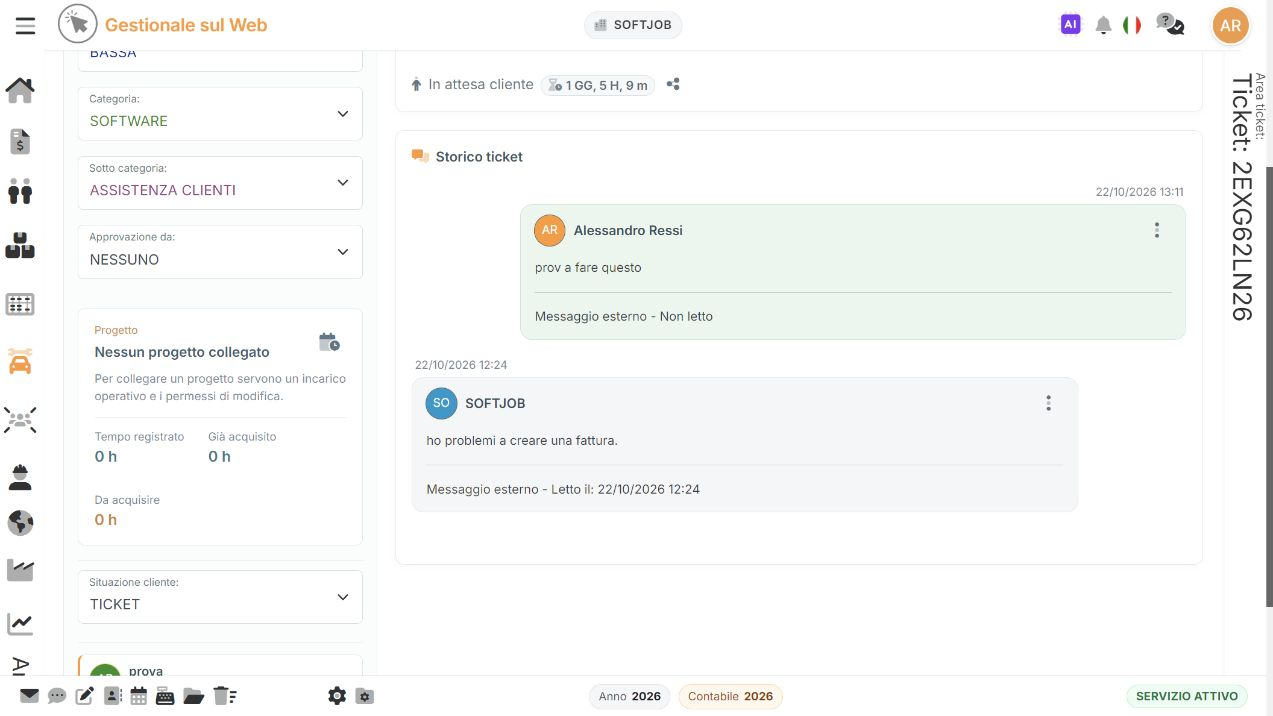The height and width of the screenshot is (716, 1273).
Task: Open settings with the gear icon
Action: 337,696
